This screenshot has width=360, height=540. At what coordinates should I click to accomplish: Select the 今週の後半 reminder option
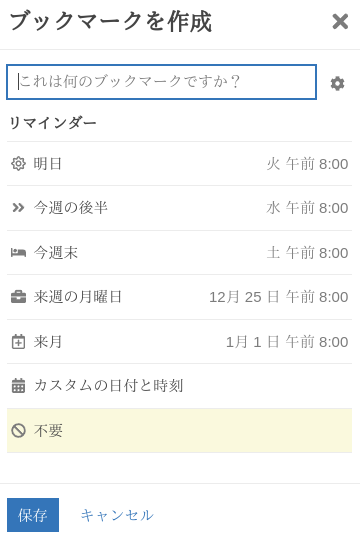coord(179,208)
